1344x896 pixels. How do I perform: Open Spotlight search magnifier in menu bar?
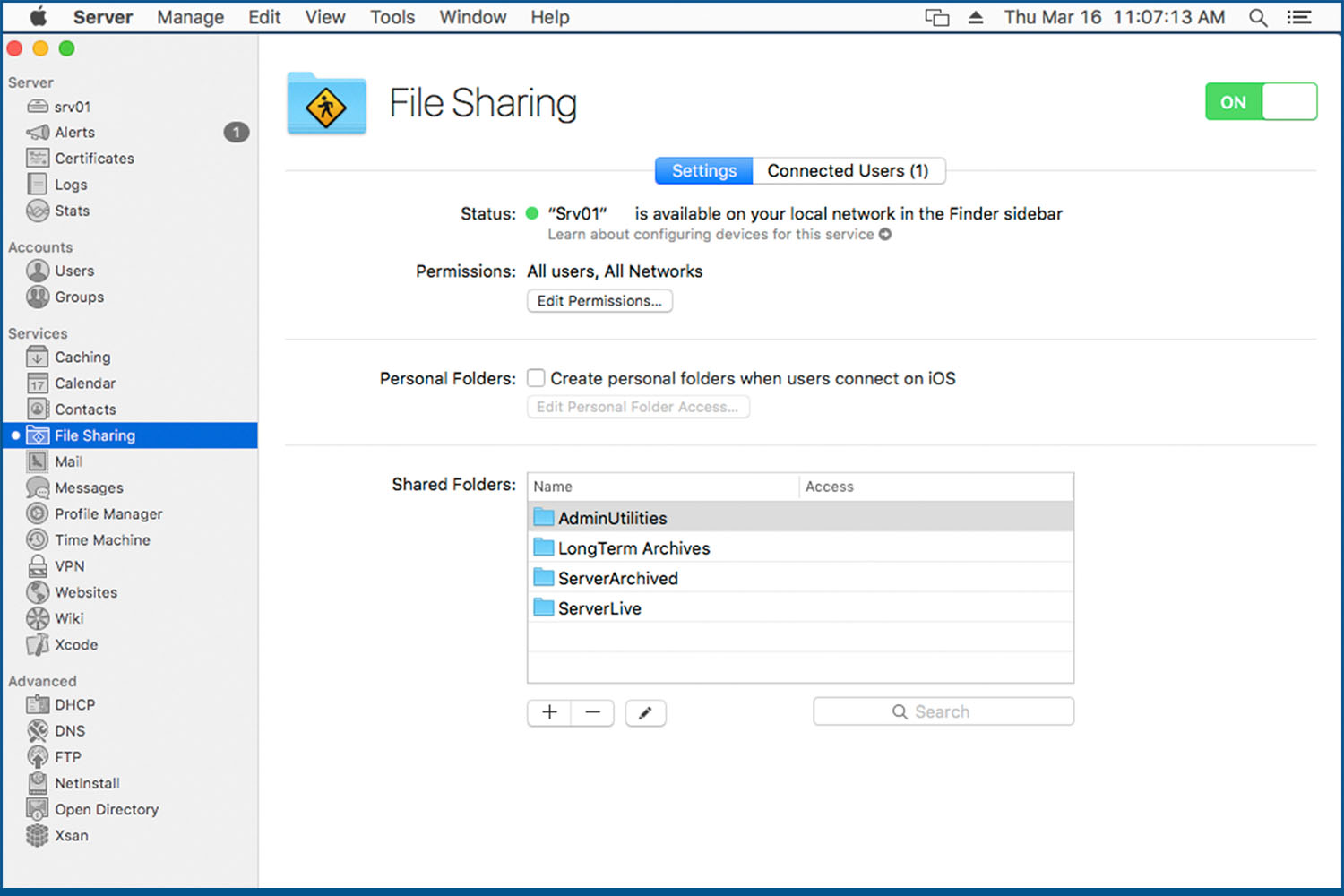(x=1258, y=17)
